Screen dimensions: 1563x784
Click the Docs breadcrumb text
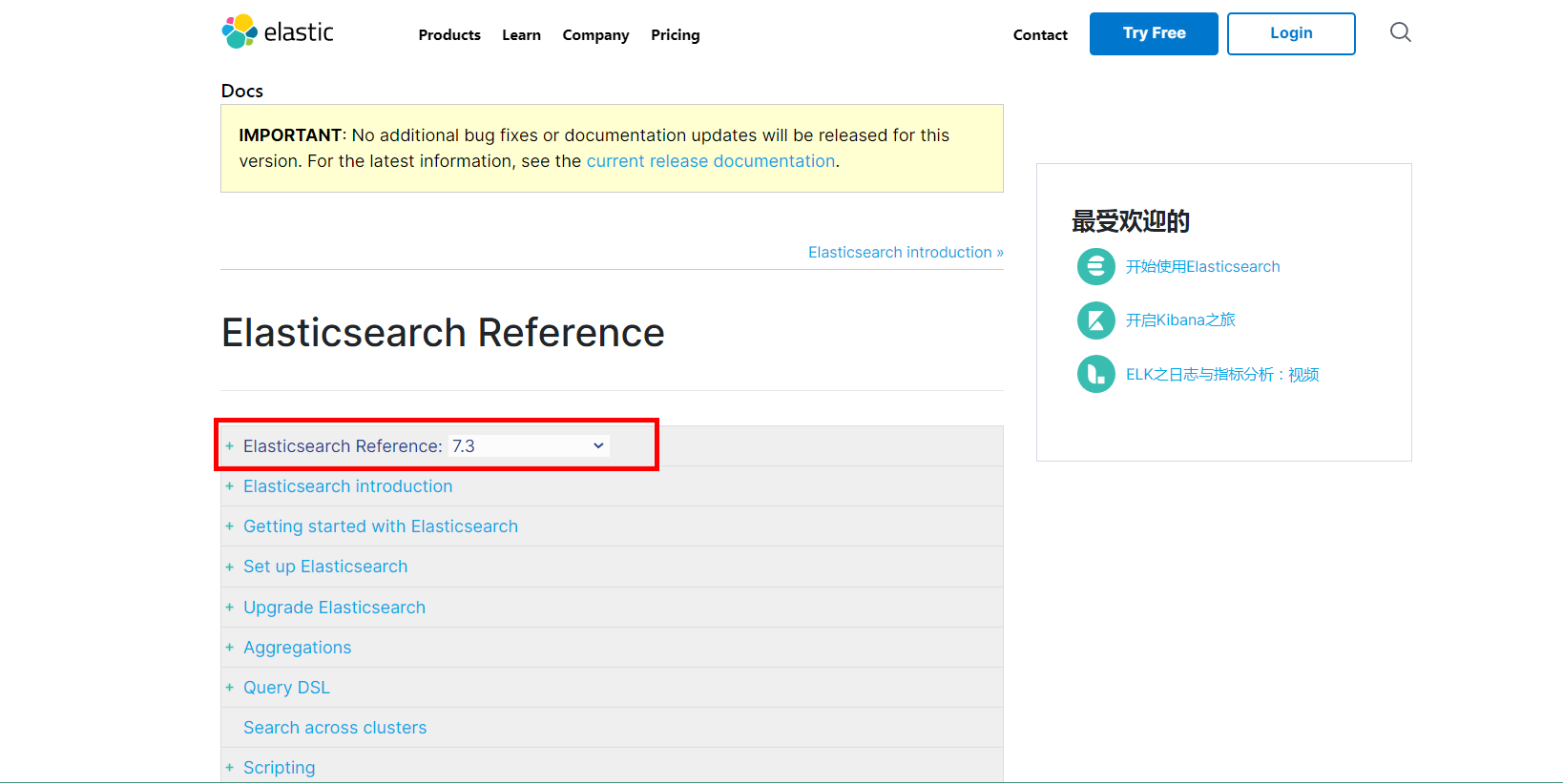(x=242, y=91)
